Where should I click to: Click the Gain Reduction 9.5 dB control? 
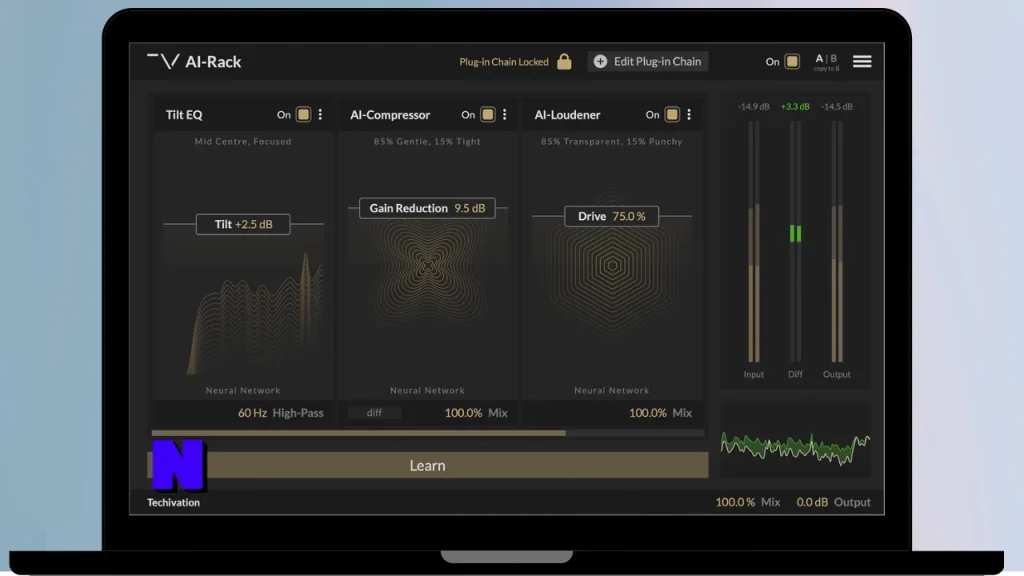427,208
